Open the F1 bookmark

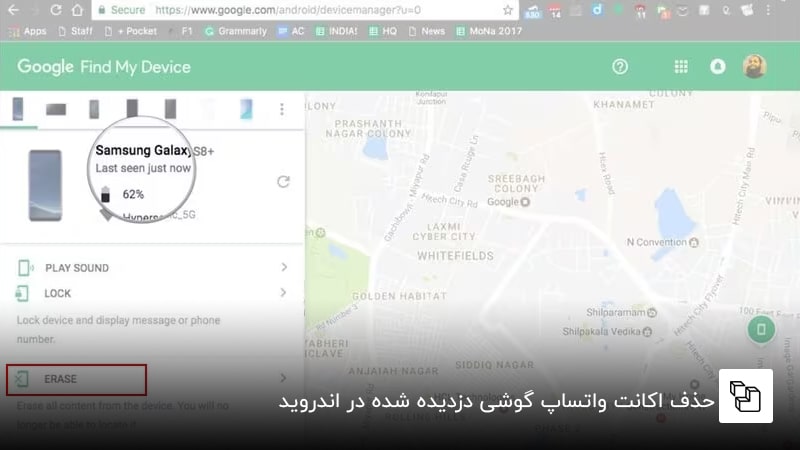[x=181, y=31]
